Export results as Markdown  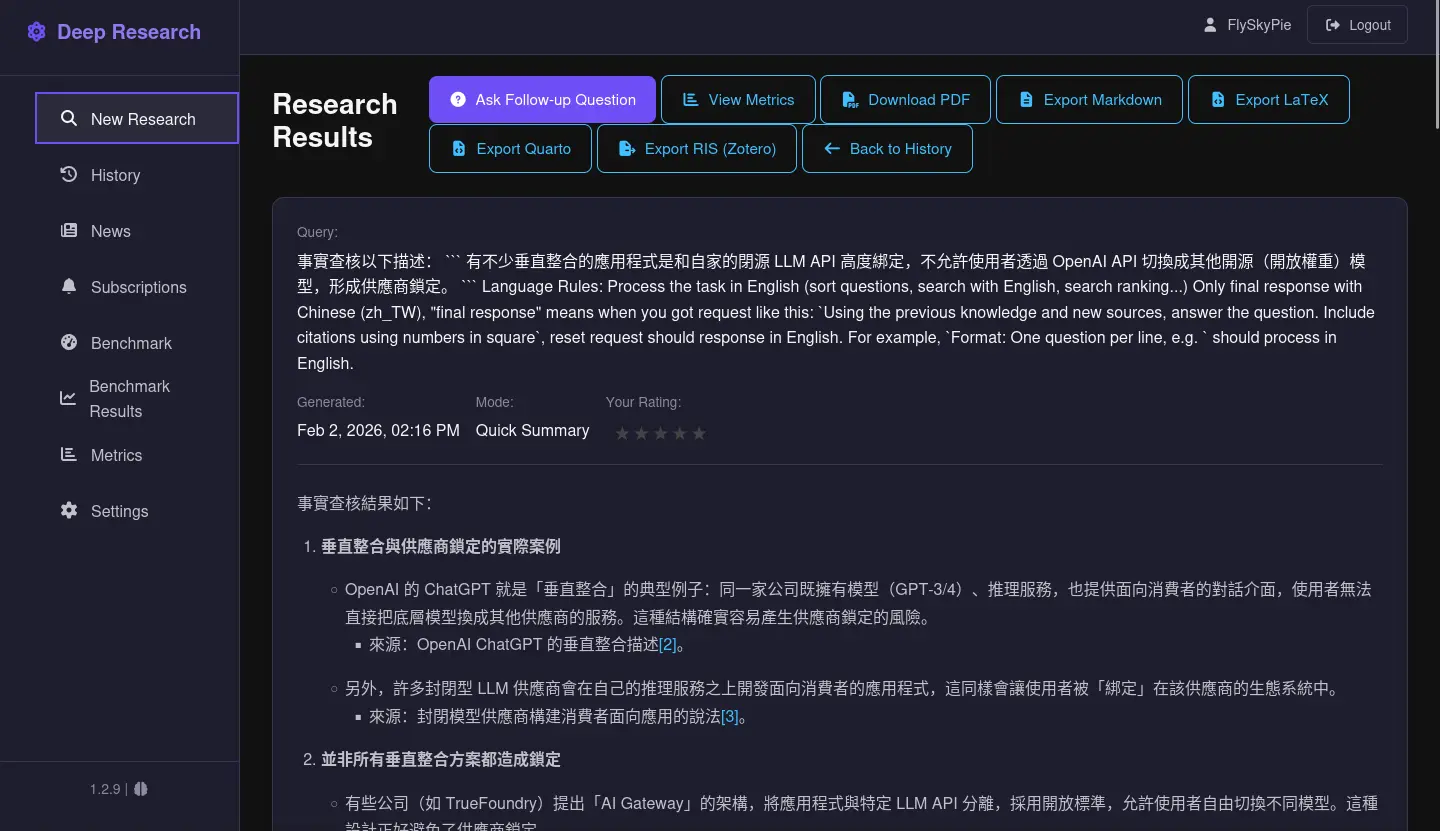tap(1089, 100)
